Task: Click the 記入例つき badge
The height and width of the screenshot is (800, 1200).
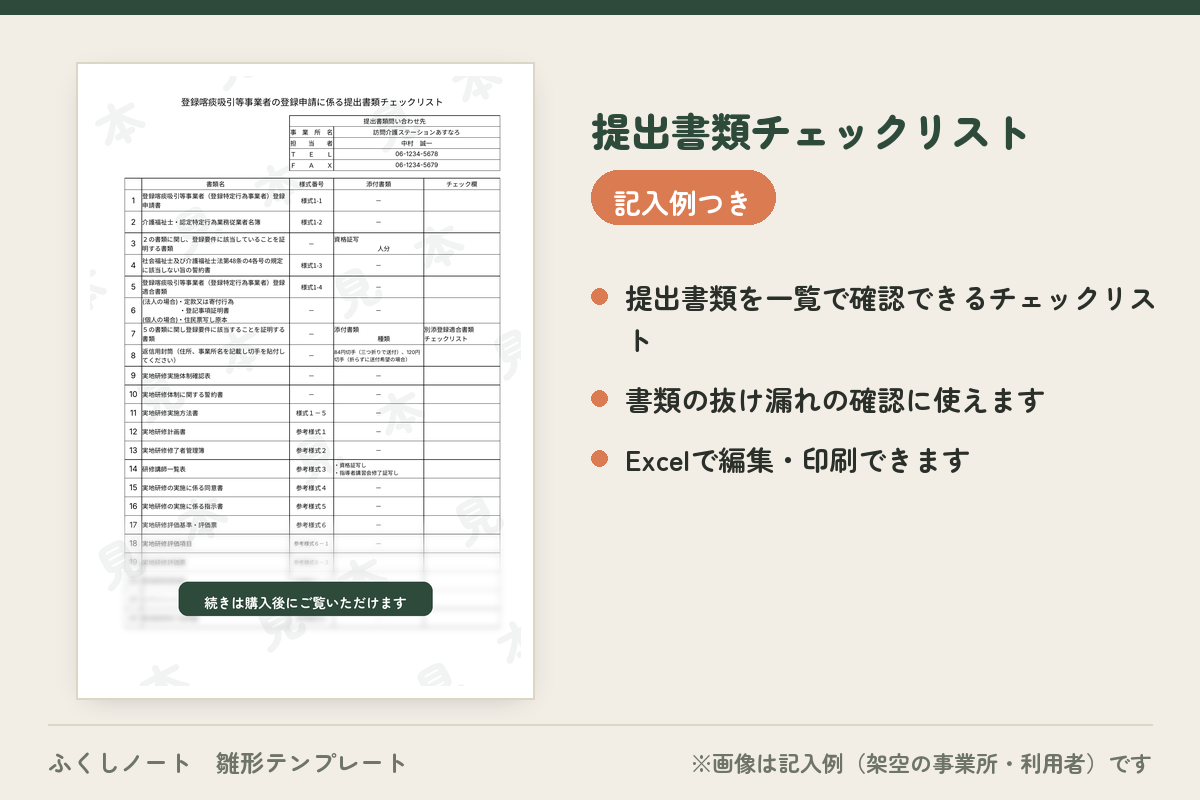Action: point(683,197)
